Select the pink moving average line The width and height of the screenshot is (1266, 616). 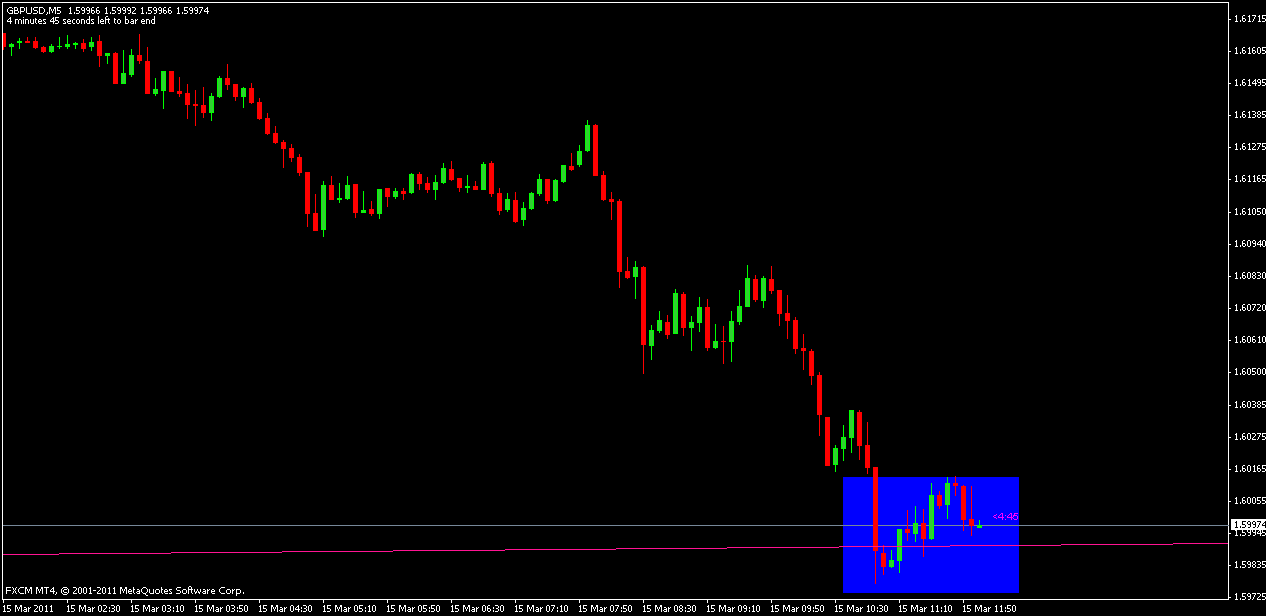click(x=400, y=550)
